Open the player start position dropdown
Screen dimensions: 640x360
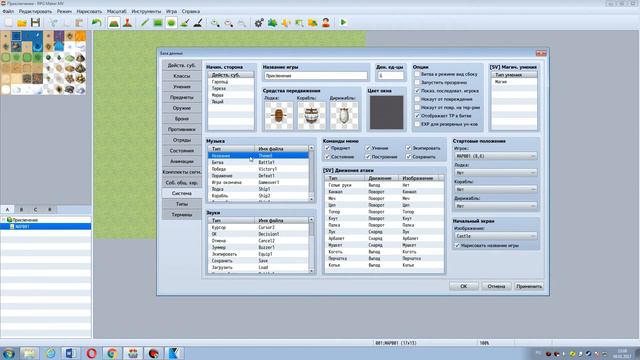coord(496,156)
